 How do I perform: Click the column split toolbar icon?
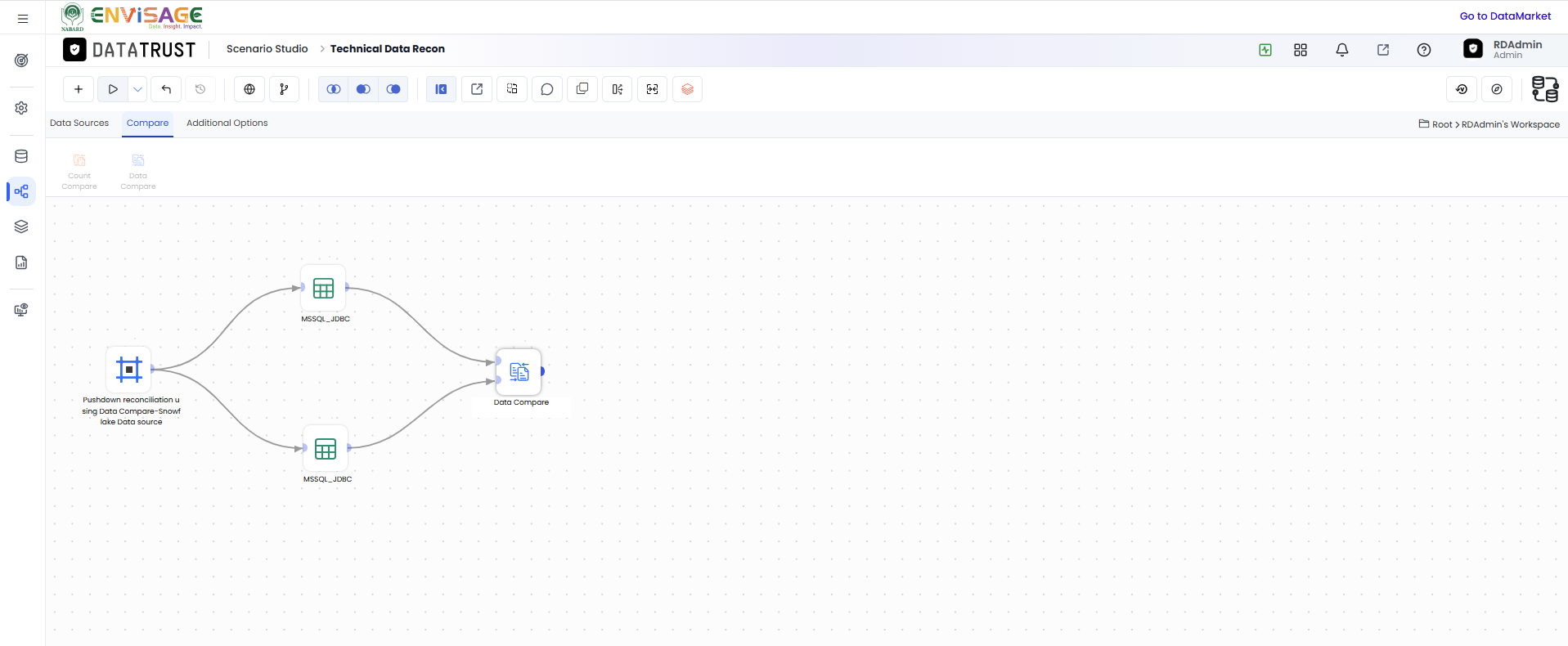click(618, 89)
